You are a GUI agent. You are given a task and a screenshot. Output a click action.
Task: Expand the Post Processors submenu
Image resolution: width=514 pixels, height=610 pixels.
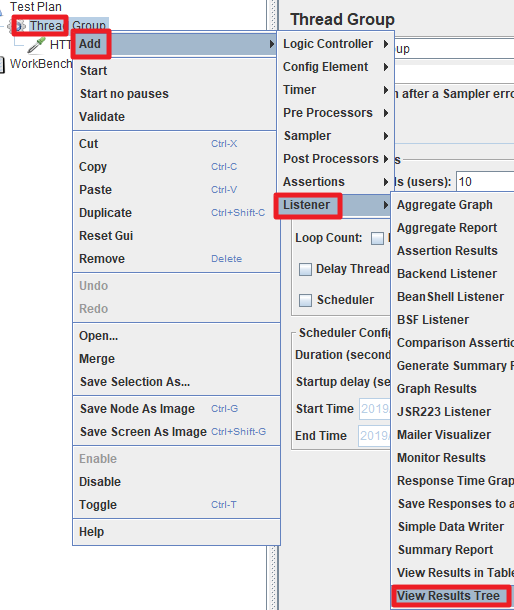coord(335,159)
